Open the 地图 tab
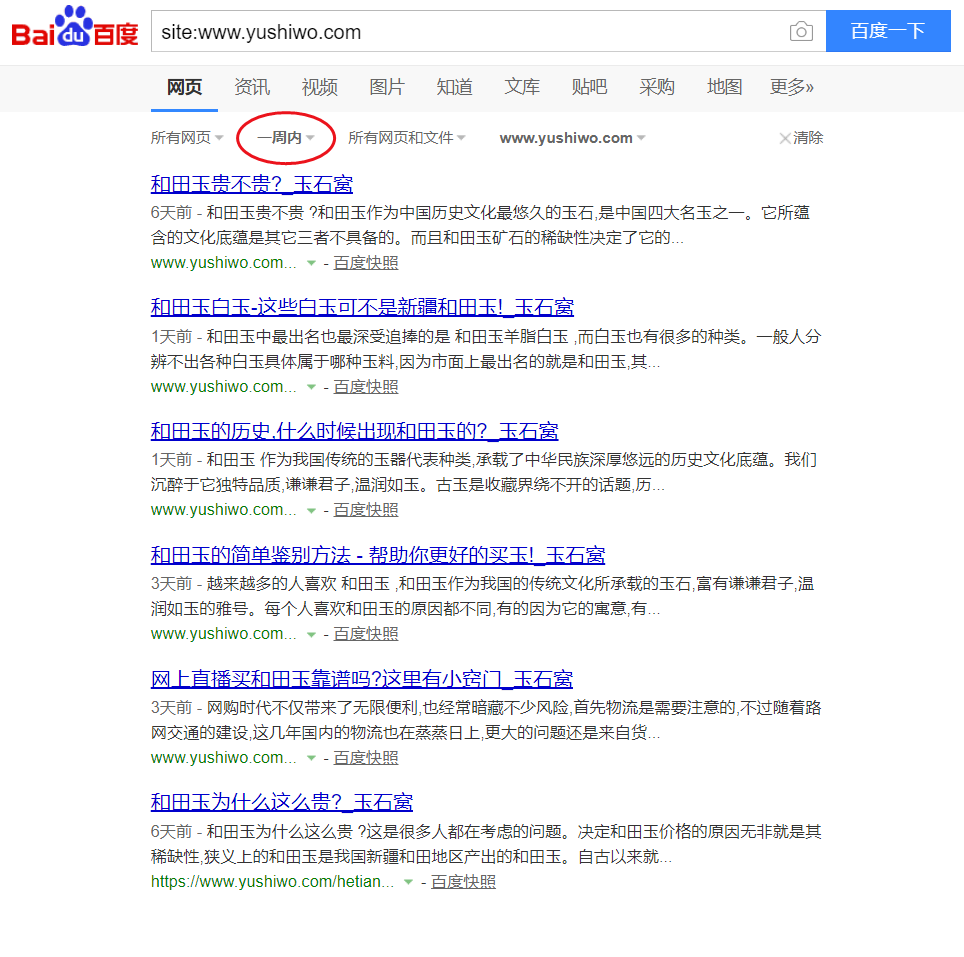Viewport: 964px width, 957px height. coord(724,87)
